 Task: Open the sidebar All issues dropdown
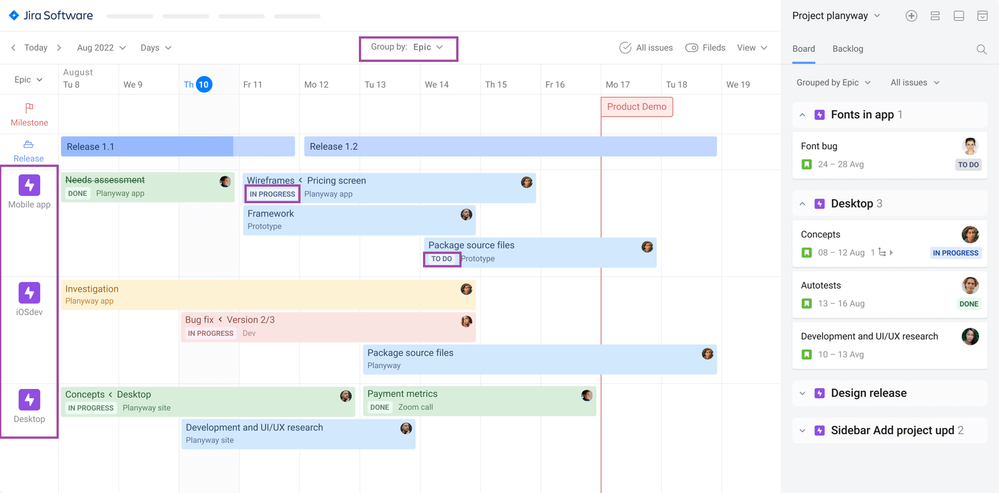pyautogui.click(x=915, y=82)
